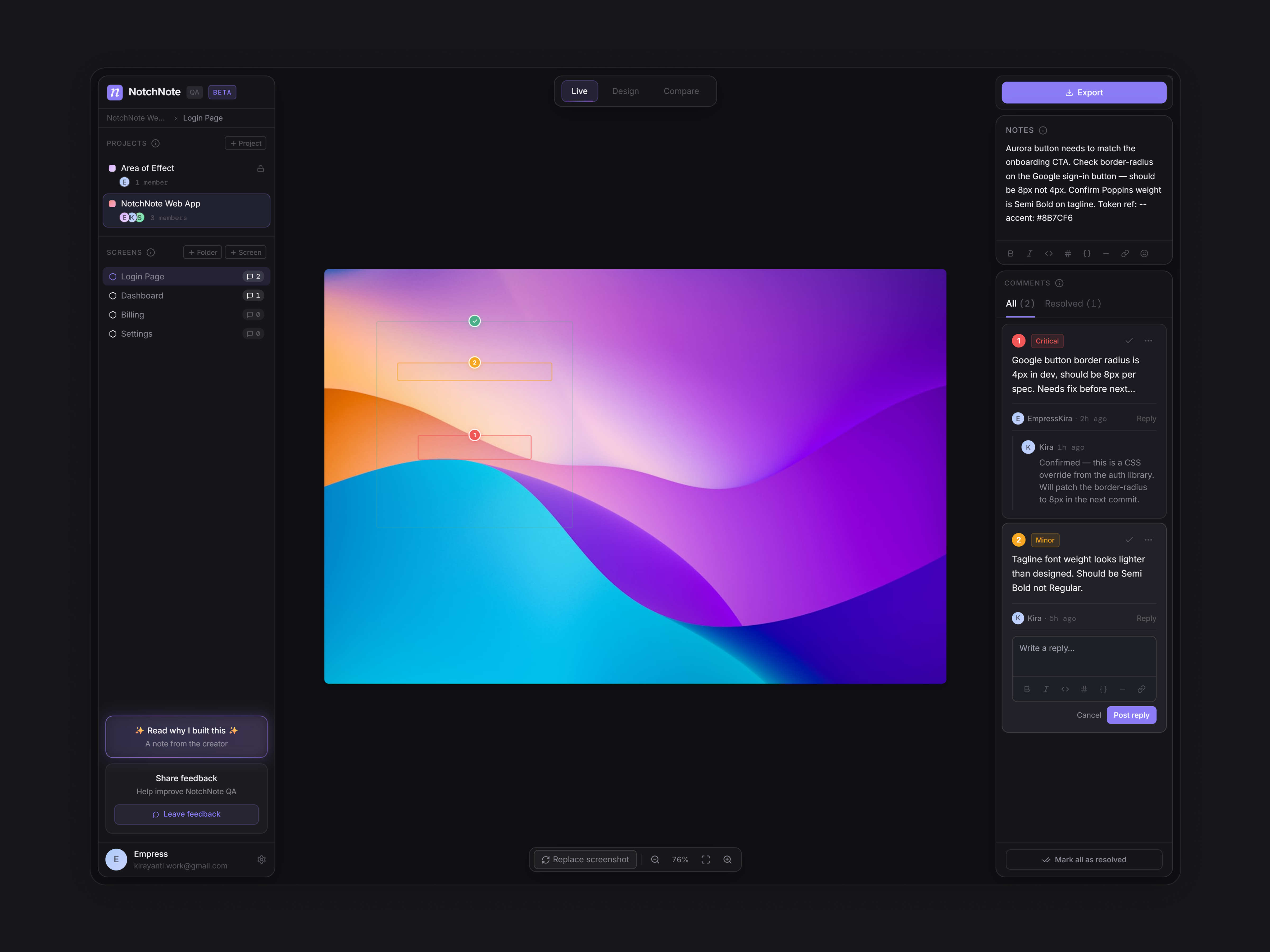1270x952 pixels.
Task: Open the overflow menu on comment 2
Action: tap(1148, 540)
